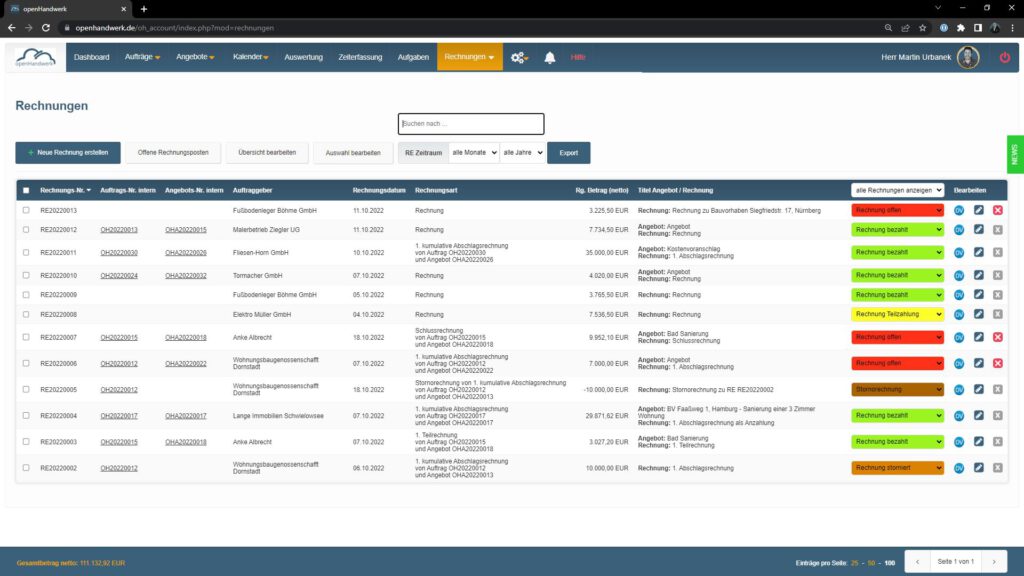Click the 'Neue Rechnung erstellen' button
The width and height of the screenshot is (1024, 576).
[68, 153]
